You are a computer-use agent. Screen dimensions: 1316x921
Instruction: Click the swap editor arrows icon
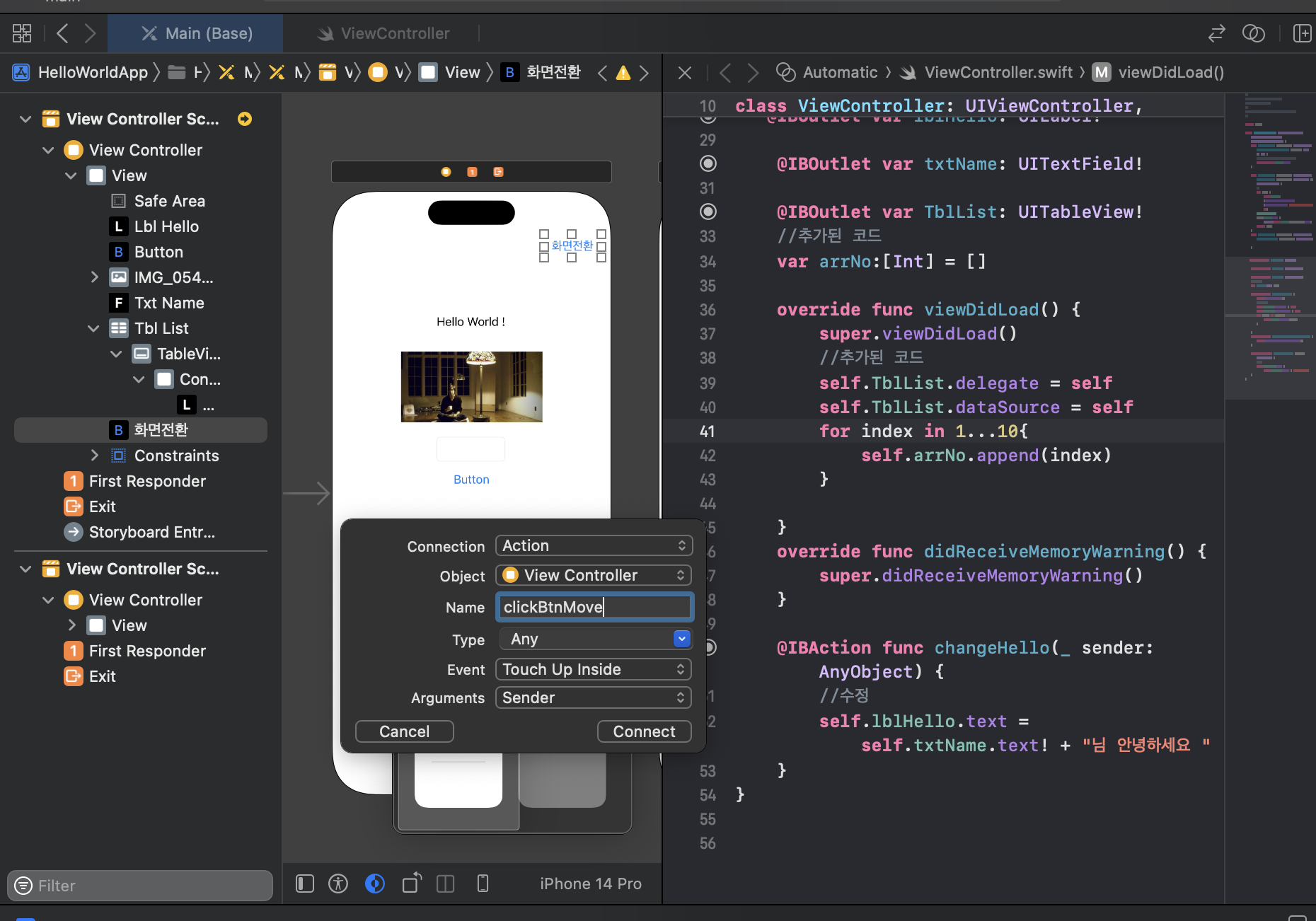pyautogui.click(x=1216, y=33)
